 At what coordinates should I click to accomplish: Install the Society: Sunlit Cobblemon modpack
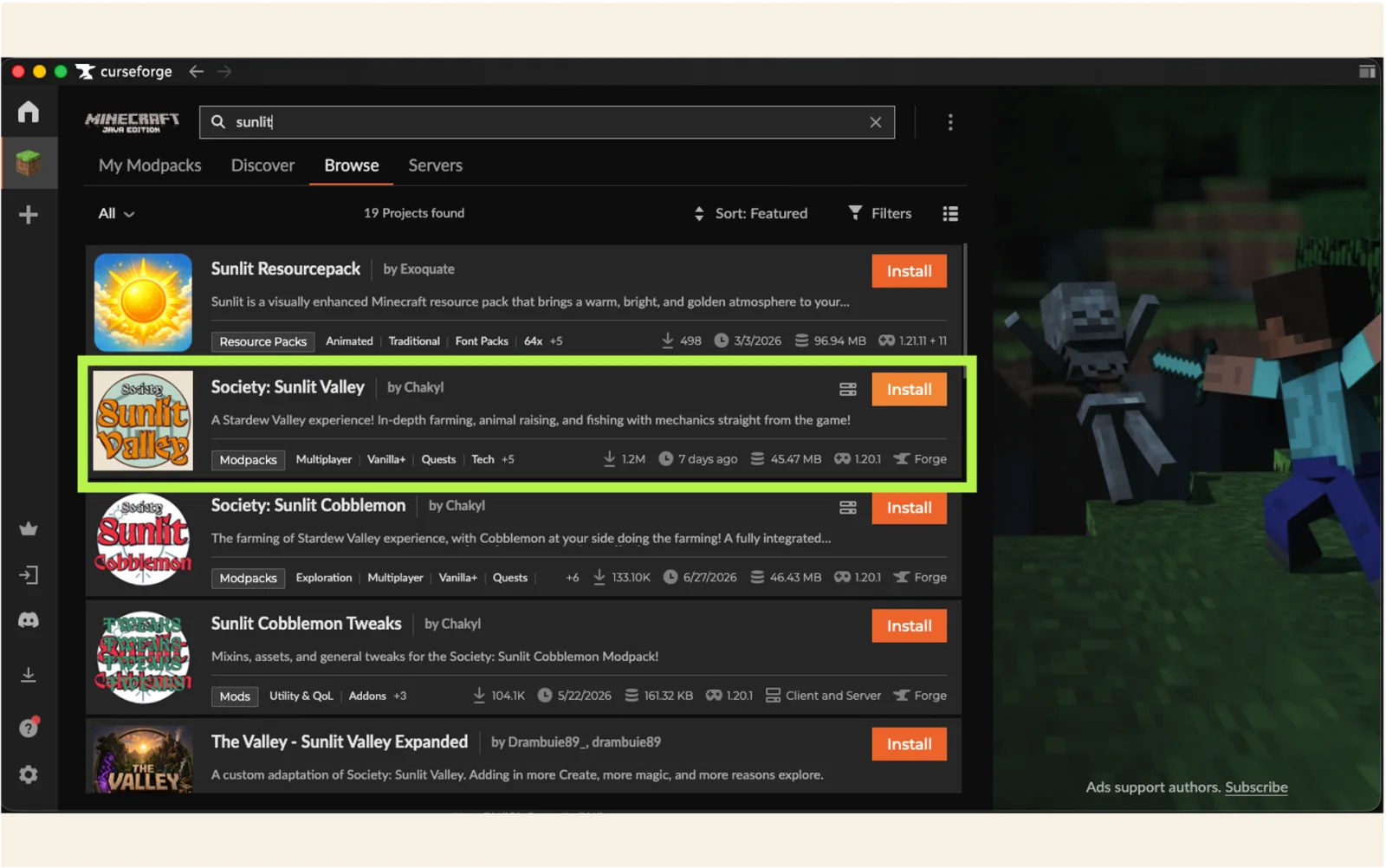[x=909, y=508]
